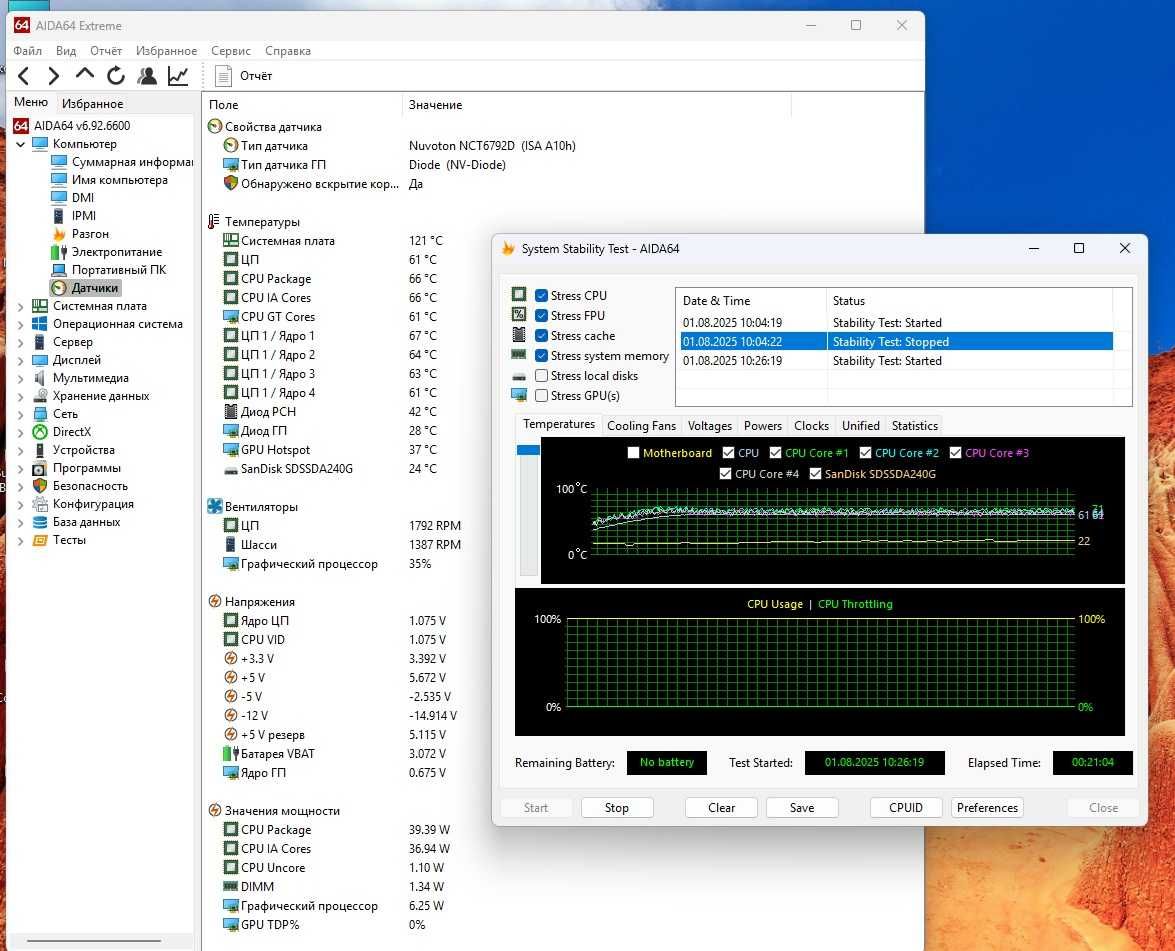This screenshot has width=1175, height=951.
Task: Open CPUID from stability test window
Action: (906, 807)
